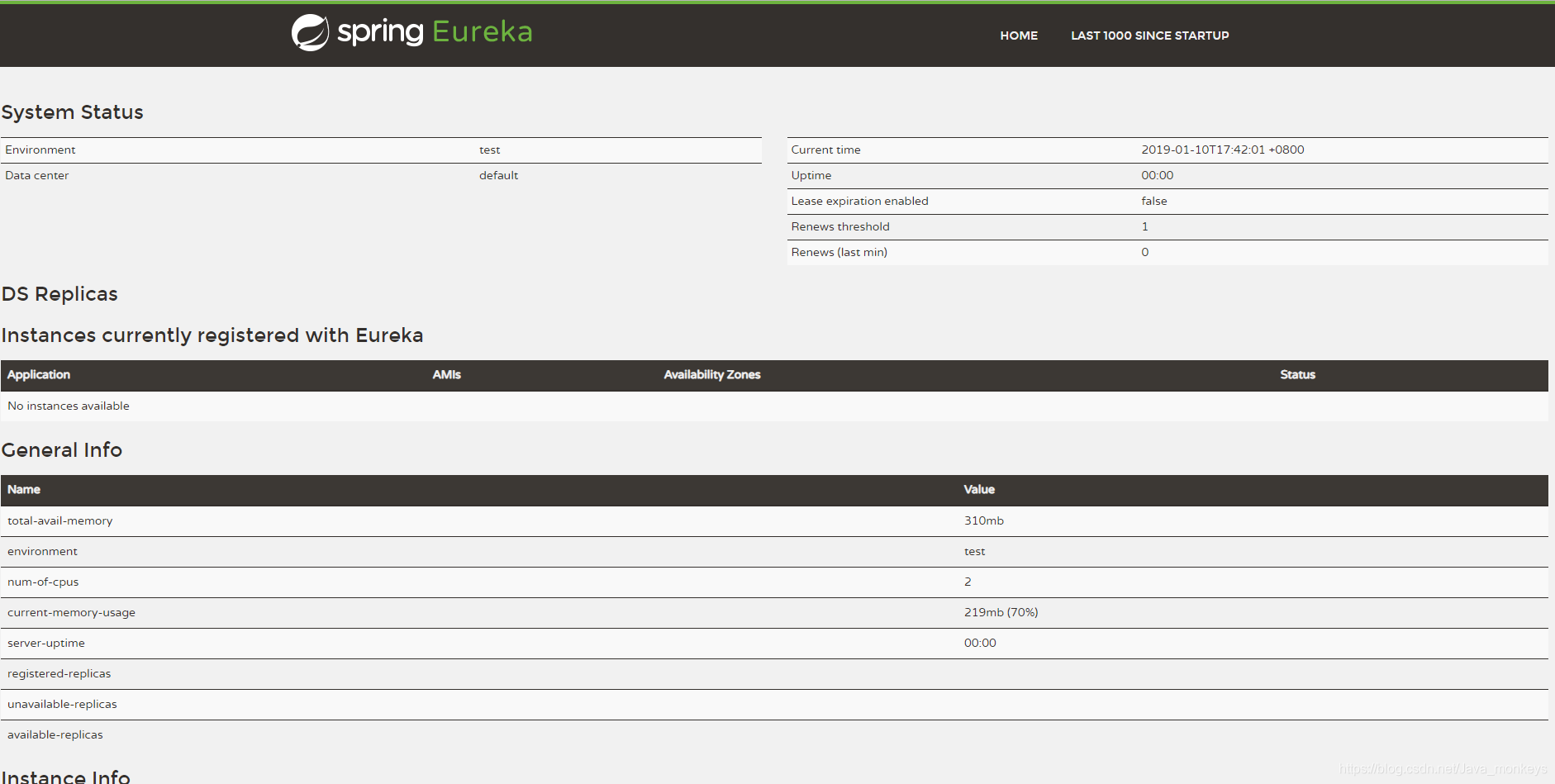1555x784 pixels.
Task: Select the false lease expiration value
Action: click(x=1154, y=201)
